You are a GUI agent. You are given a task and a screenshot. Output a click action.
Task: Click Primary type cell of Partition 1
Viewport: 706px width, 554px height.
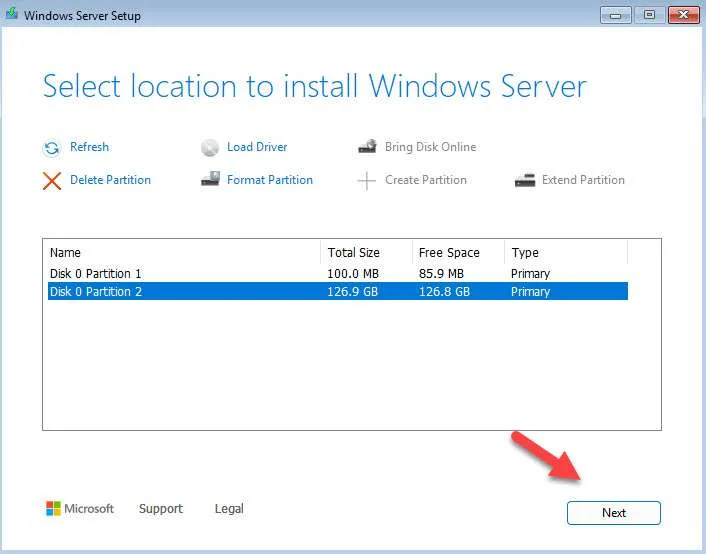pos(530,273)
